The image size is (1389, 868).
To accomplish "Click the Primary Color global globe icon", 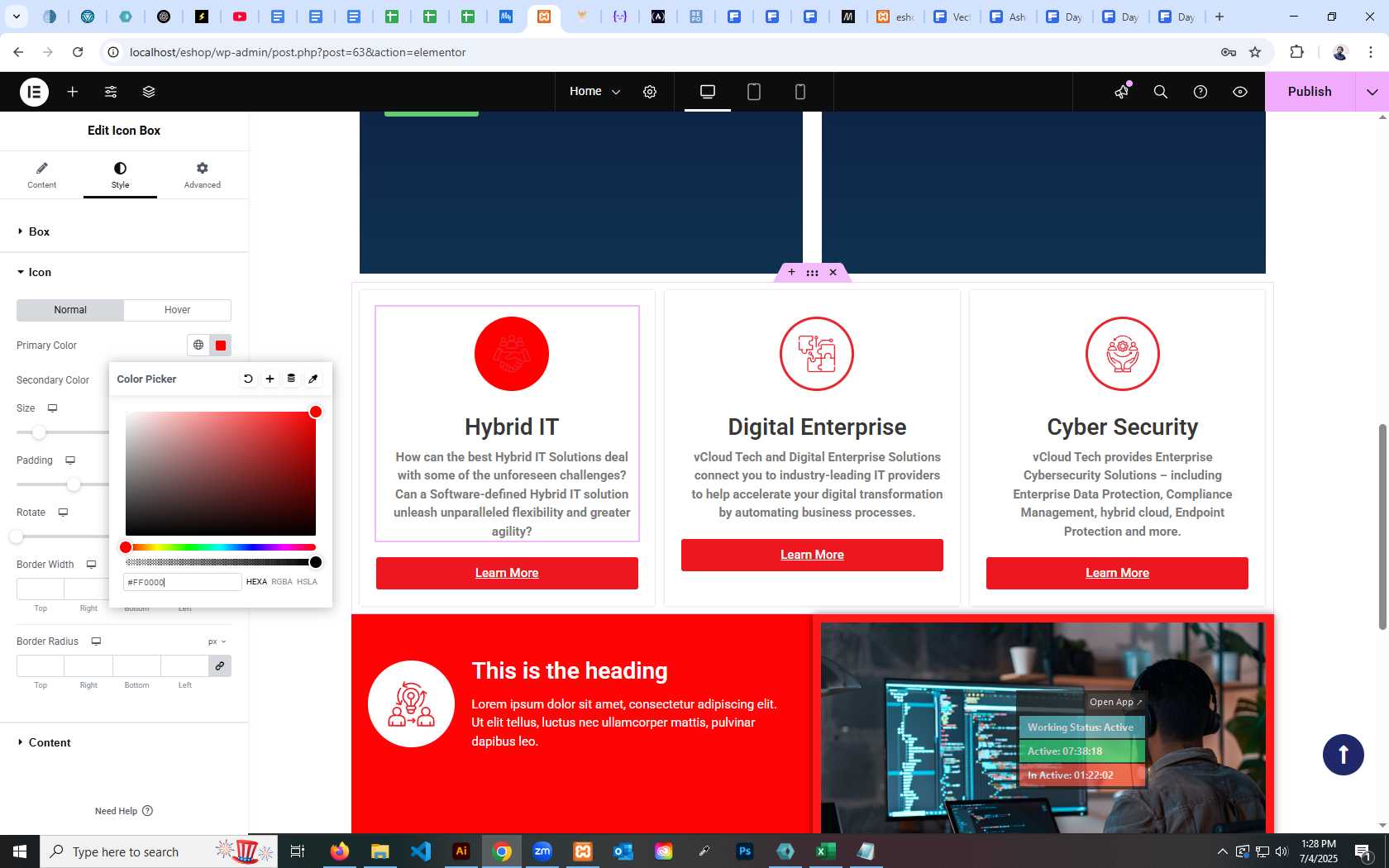I will coord(198,346).
